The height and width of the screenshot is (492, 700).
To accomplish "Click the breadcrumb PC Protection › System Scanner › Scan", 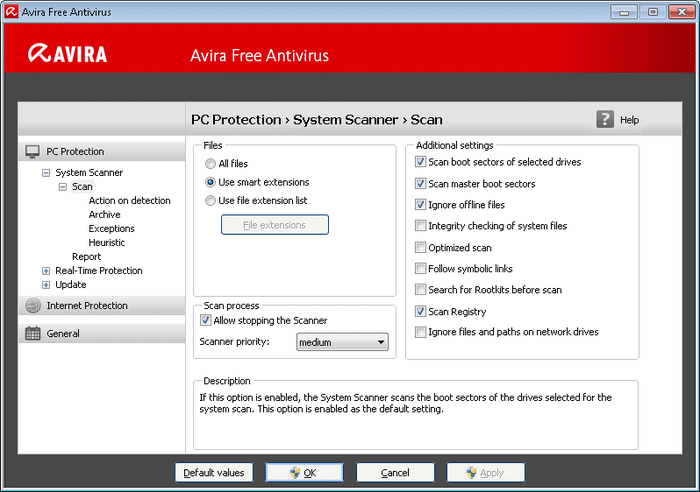I will 317,120.
